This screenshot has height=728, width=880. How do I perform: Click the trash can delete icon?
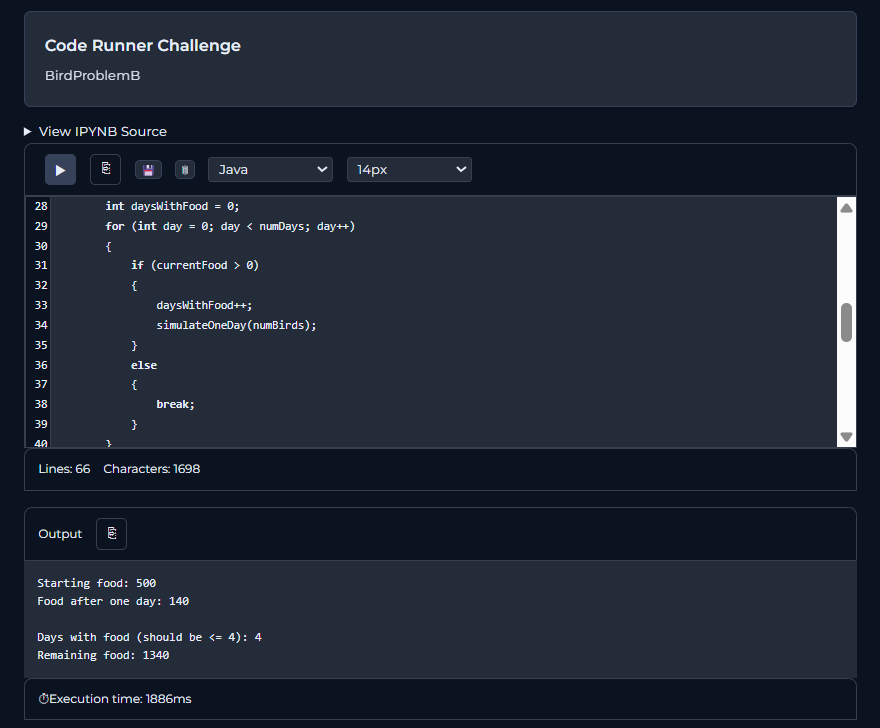185,170
